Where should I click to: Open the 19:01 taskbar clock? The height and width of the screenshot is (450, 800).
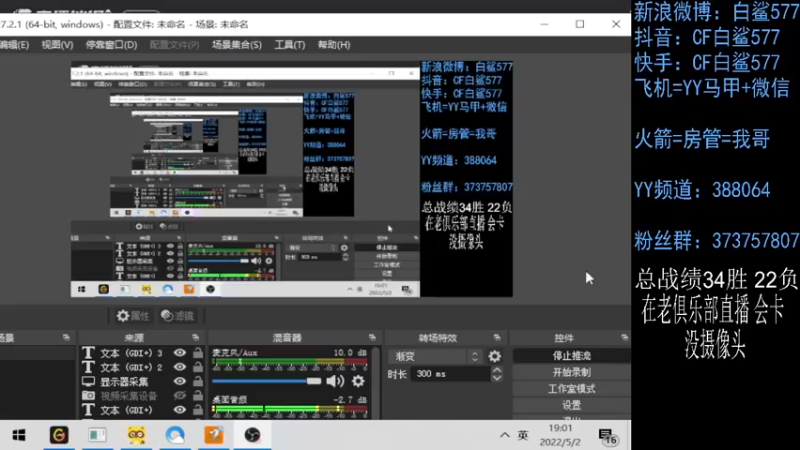coord(560,435)
